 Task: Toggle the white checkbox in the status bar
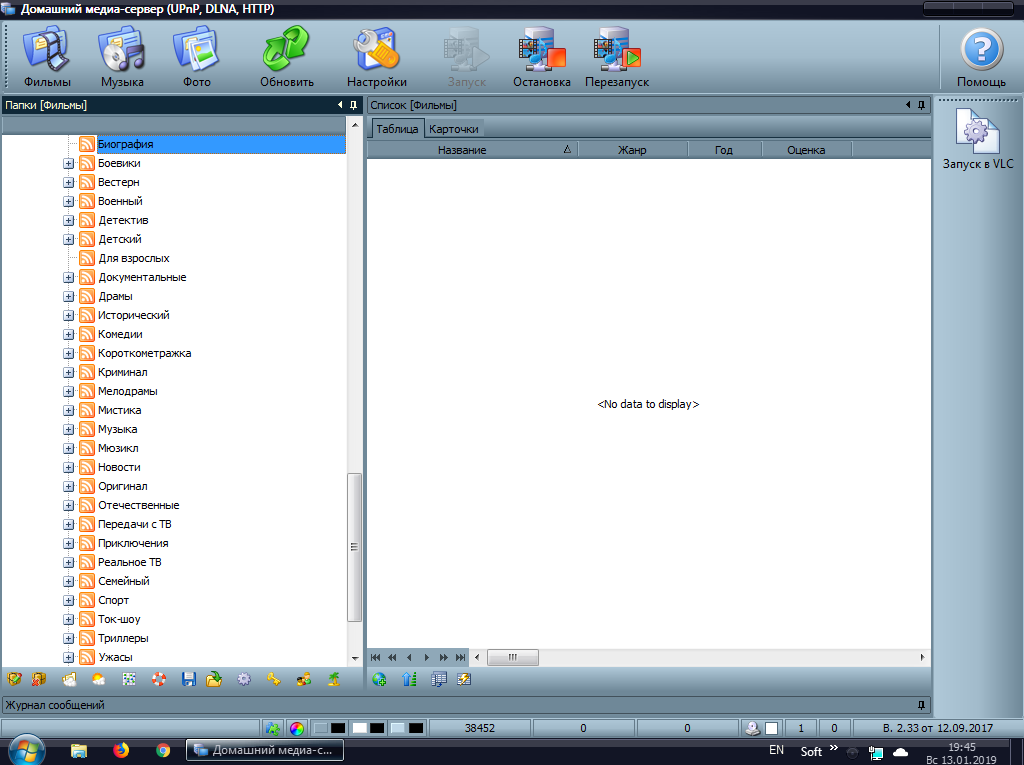pos(771,728)
